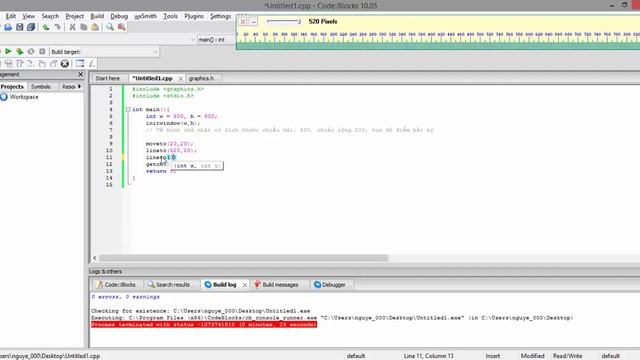Switch to the Start here tab

(x=108, y=78)
